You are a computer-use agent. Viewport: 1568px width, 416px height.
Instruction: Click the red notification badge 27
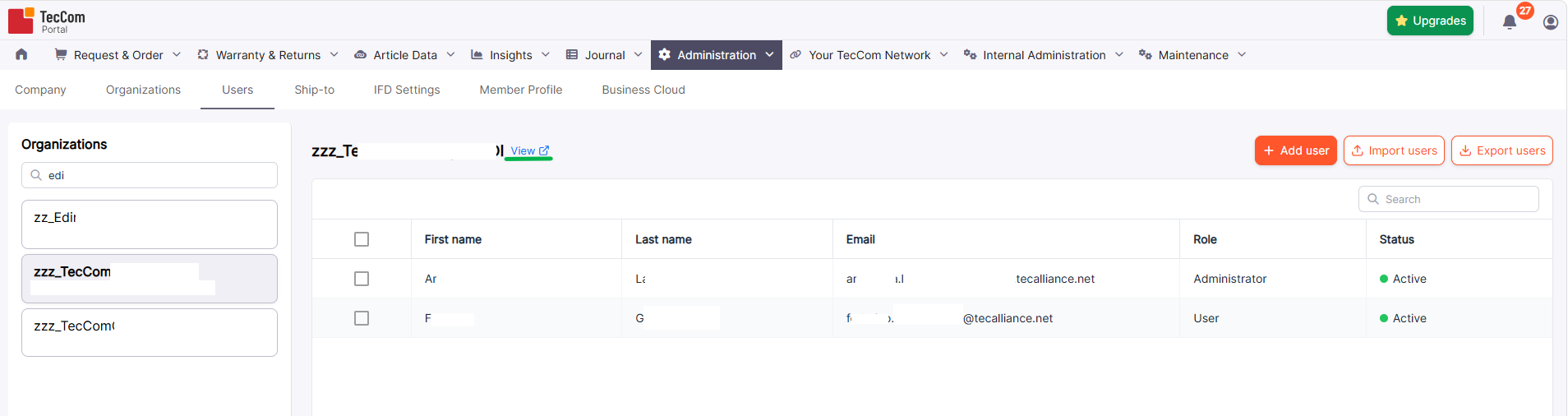coord(1525,11)
